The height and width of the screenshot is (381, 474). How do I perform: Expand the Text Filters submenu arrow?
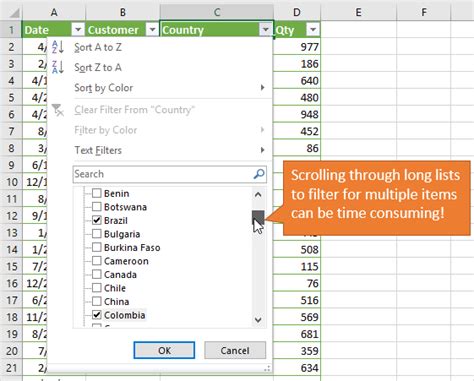point(262,150)
